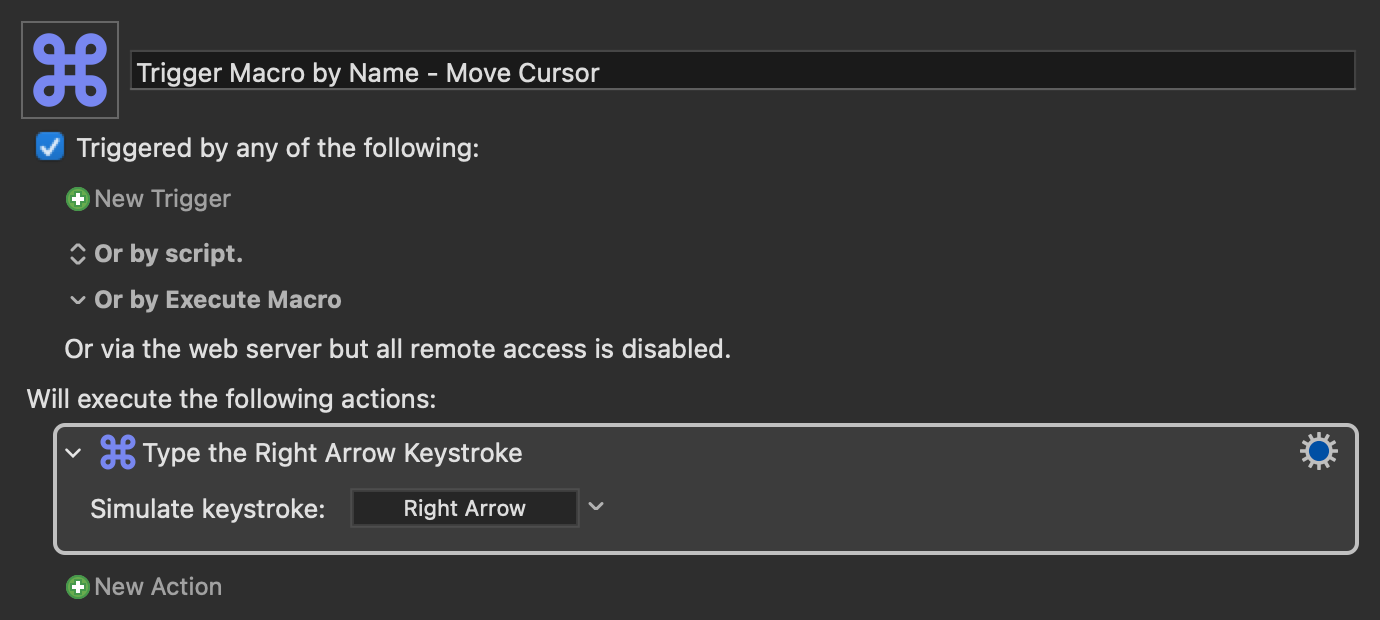1380x620 pixels.
Task: Click the Simulate keystroke label
Action: pos(208,509)
